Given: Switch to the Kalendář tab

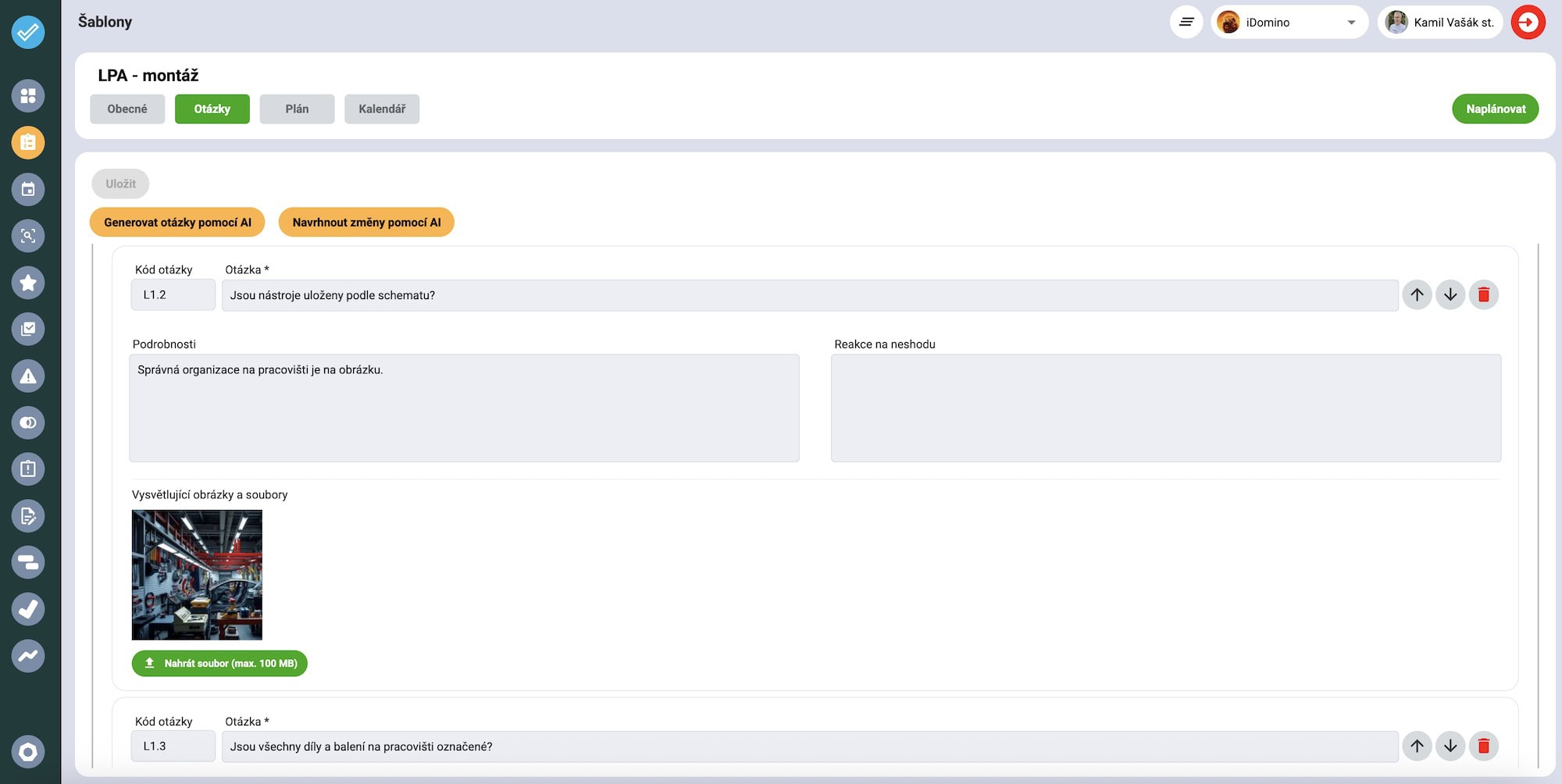Looking at the screenshot, I should click(x=382, y=109).
